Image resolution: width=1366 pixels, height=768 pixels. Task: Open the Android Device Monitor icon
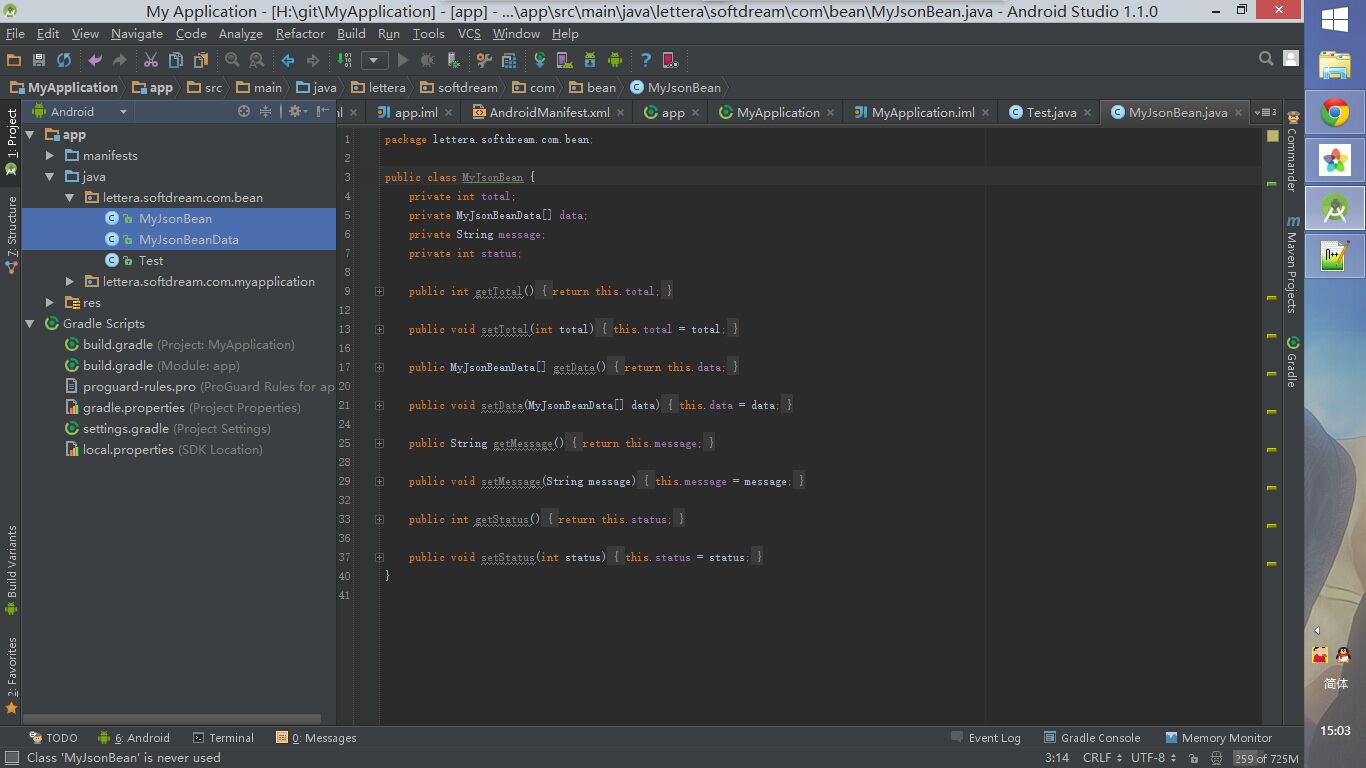pyautogui.click(x=615, y=60)
